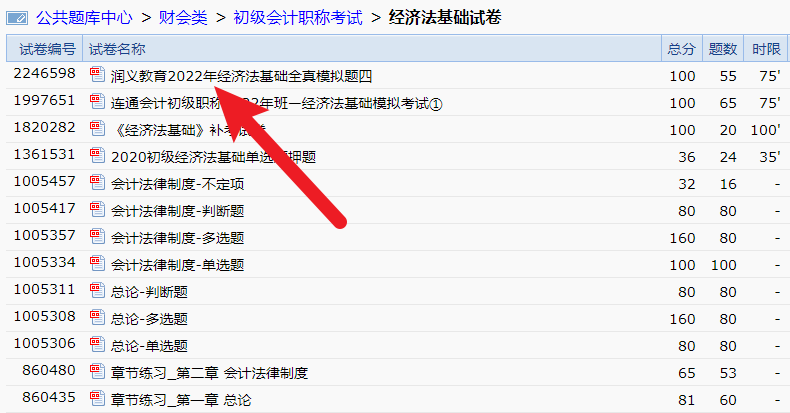Click paper icon for 总论-单选题
This screenshot has width=790, height=413.
tap(97, 345)
